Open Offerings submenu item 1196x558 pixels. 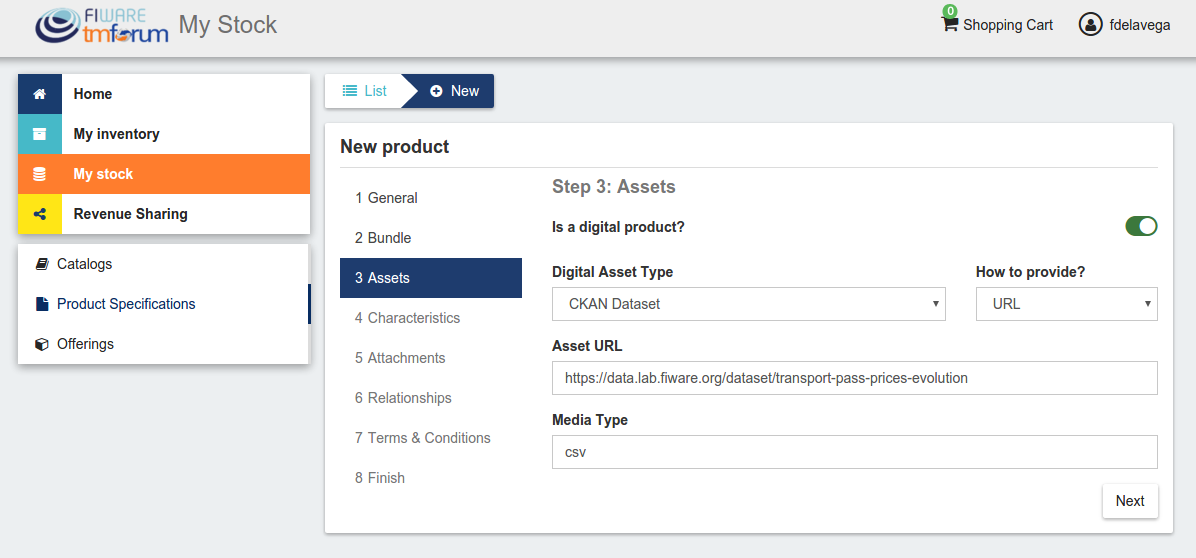coord(163,344)
